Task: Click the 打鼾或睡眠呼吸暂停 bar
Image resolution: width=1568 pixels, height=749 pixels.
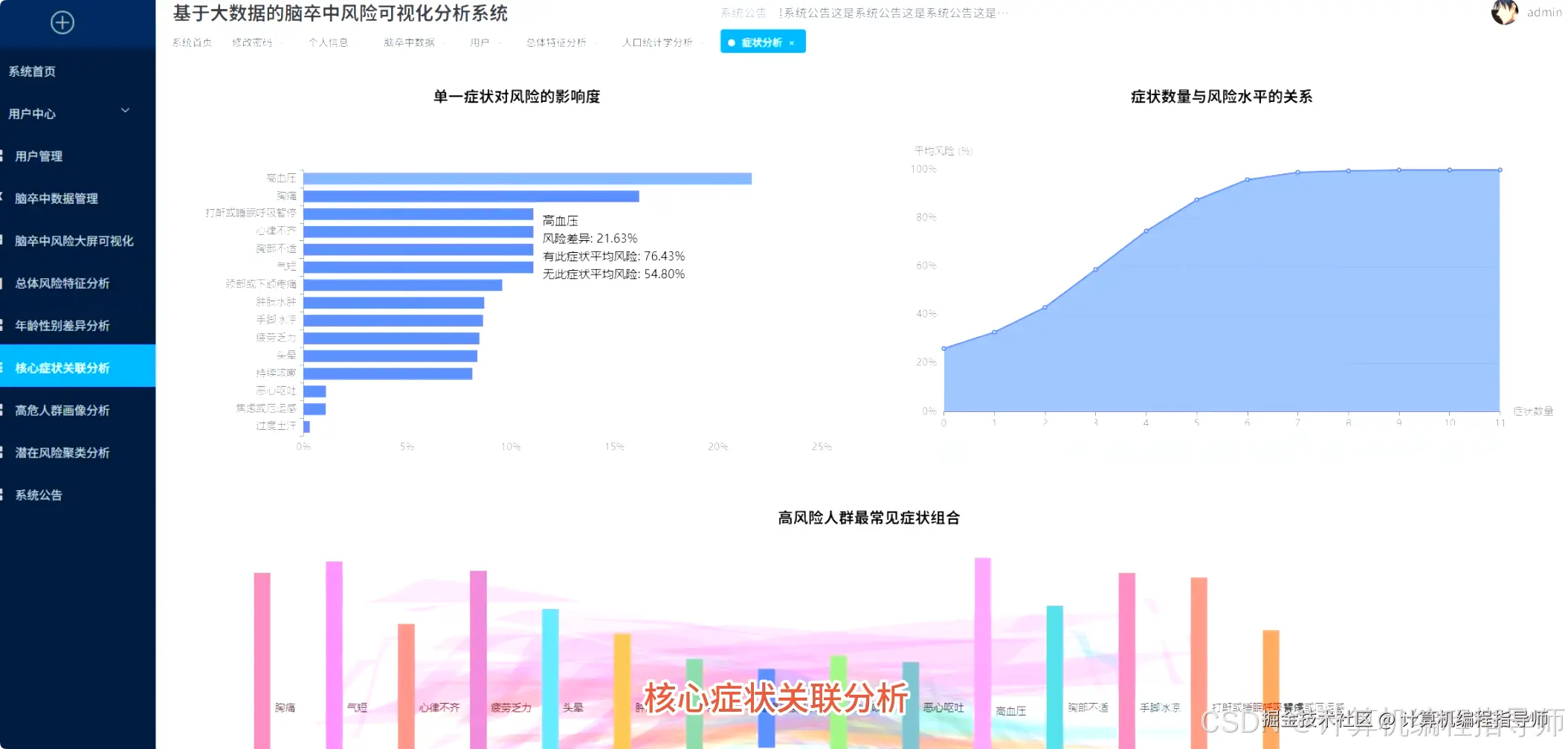Action: point(418,214)
